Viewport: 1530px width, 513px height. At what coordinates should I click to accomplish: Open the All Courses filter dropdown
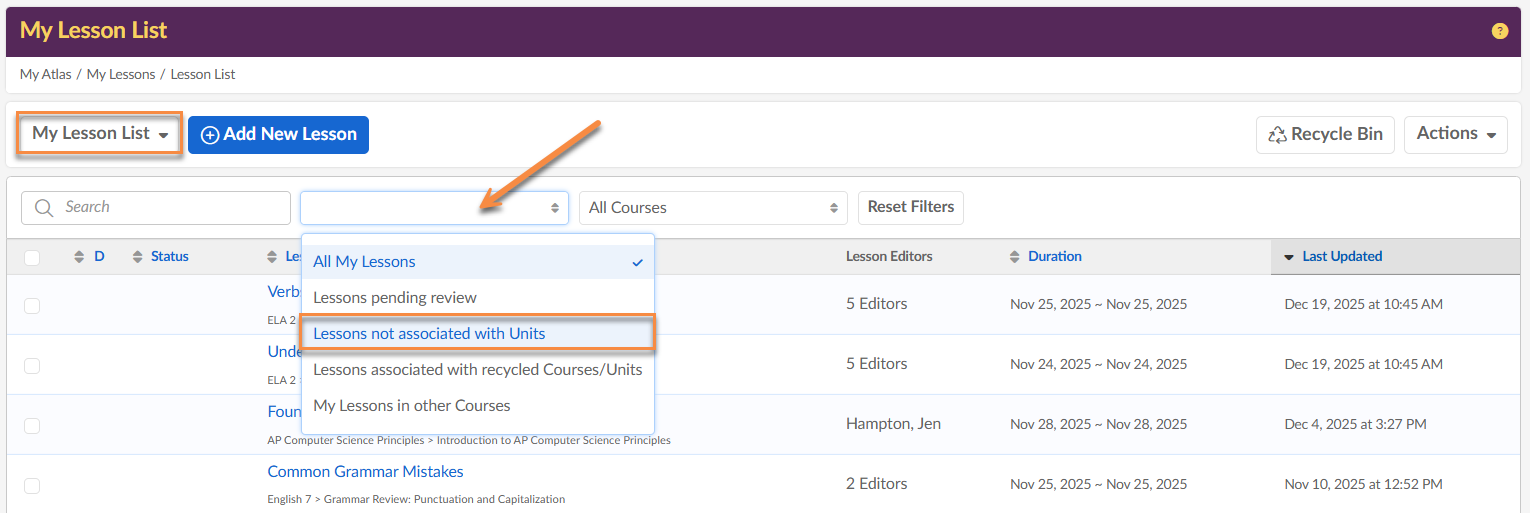[x=712, y=208]
